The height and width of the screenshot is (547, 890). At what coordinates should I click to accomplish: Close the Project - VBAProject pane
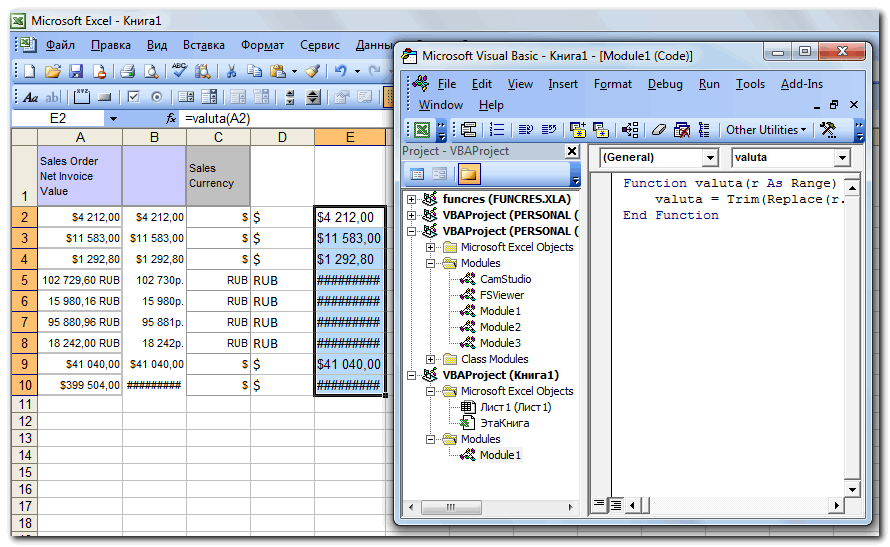pos(572,151)
